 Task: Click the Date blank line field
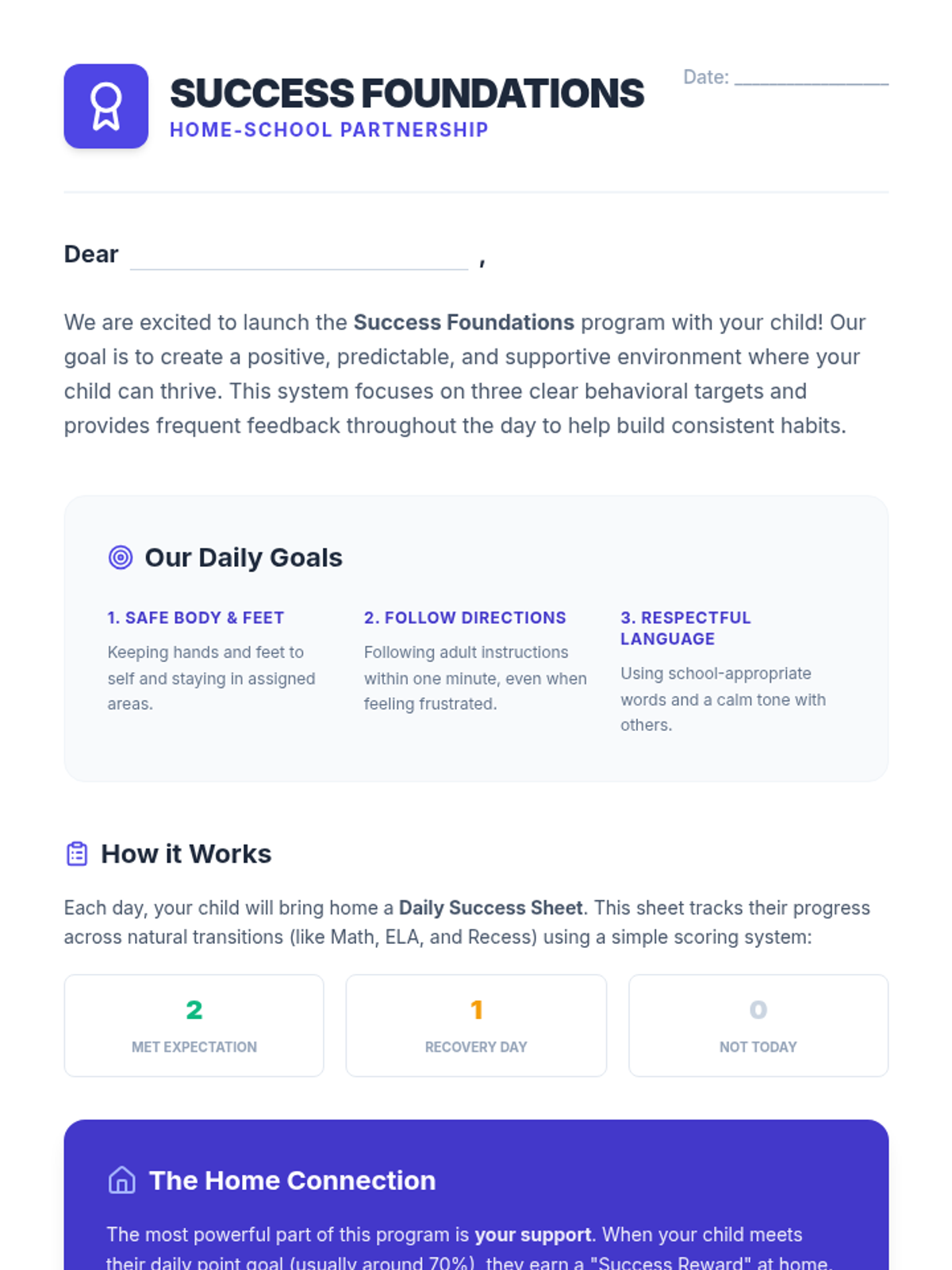pos(811,78)
